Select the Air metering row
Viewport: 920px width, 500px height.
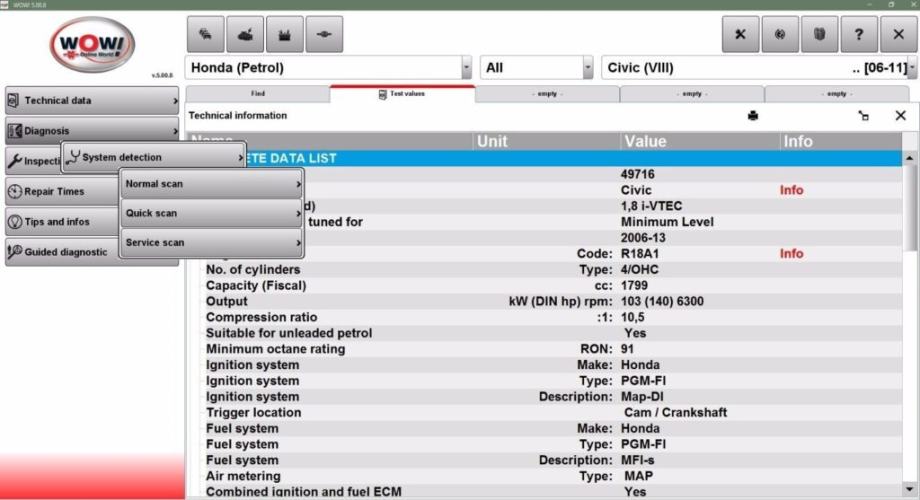click(x=544, y=476)
